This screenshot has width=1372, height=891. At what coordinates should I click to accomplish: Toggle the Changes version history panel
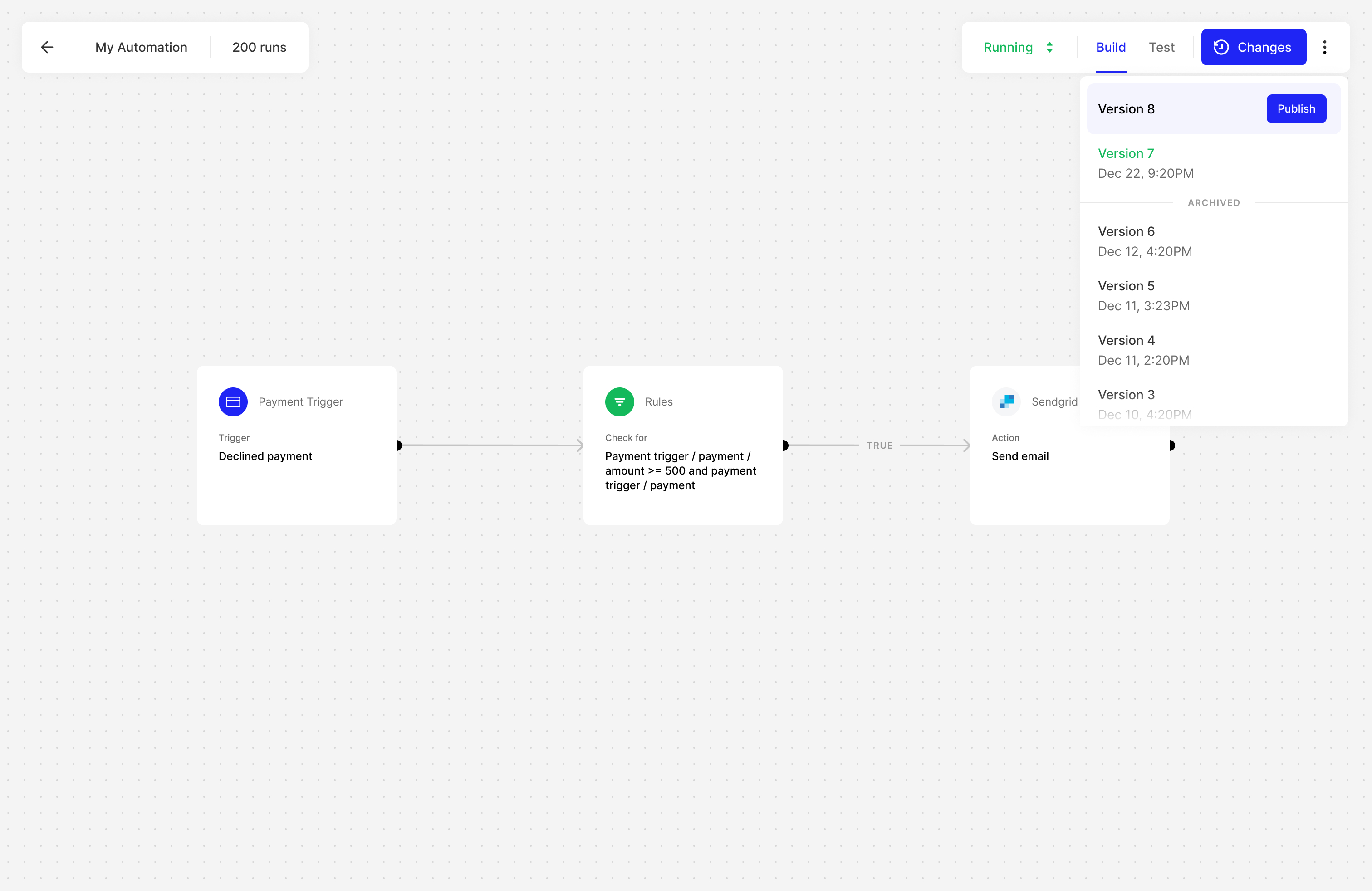tap(1253, 47)
